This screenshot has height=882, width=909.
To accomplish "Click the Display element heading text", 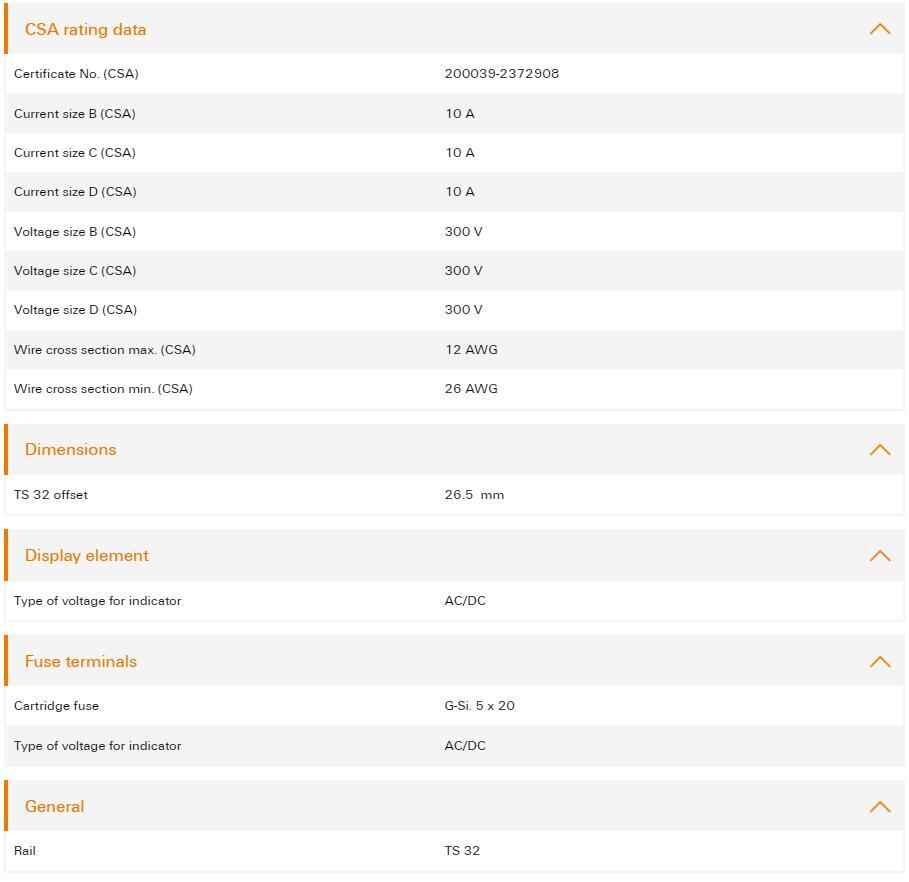I will [x=86, y=556].
